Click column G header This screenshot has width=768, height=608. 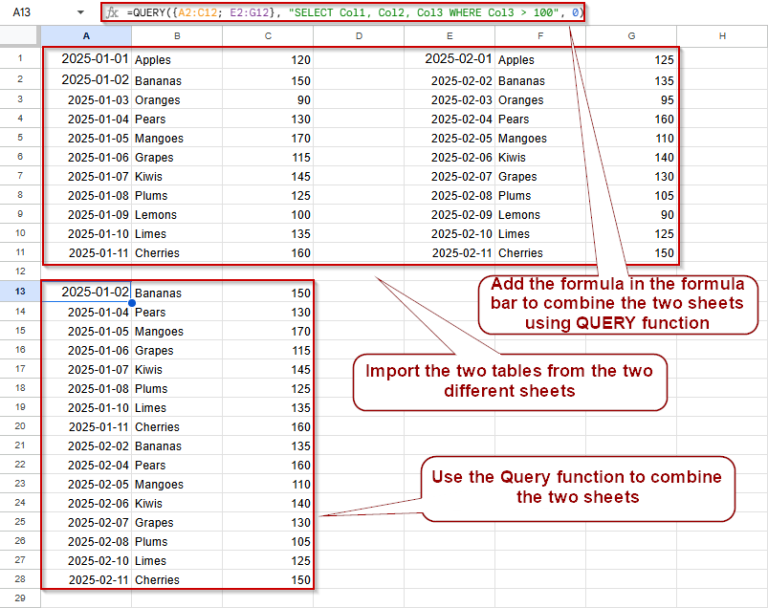point(631,37)
